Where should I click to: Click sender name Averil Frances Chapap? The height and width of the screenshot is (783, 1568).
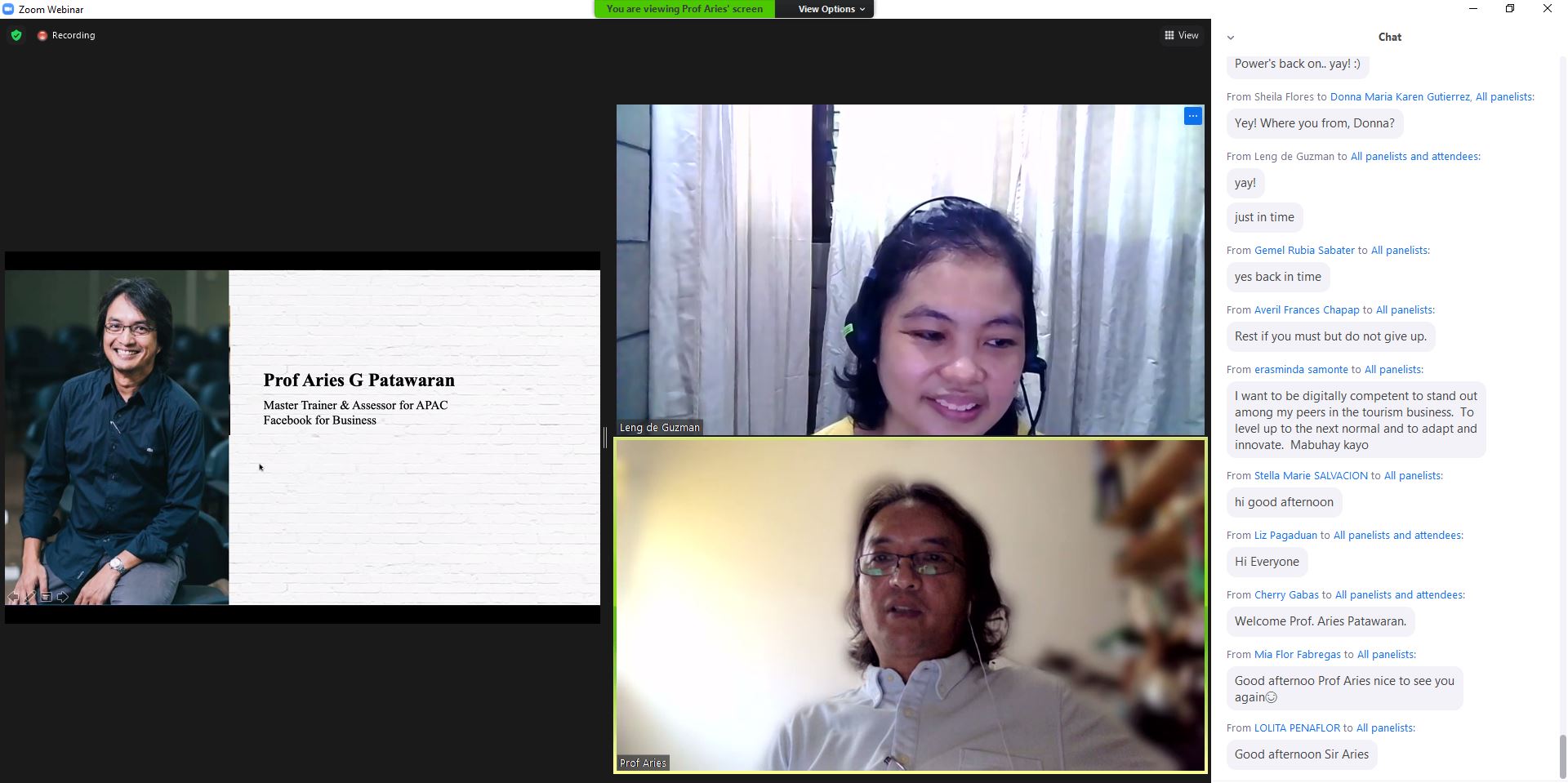pyautogui.click(x=1307, y=309)
